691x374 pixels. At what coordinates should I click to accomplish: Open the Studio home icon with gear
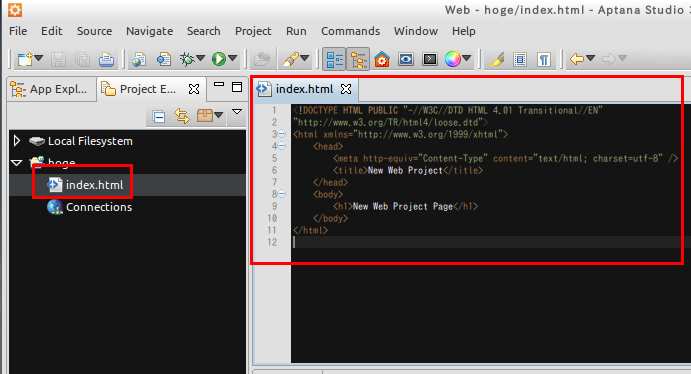tap(382, 59)
